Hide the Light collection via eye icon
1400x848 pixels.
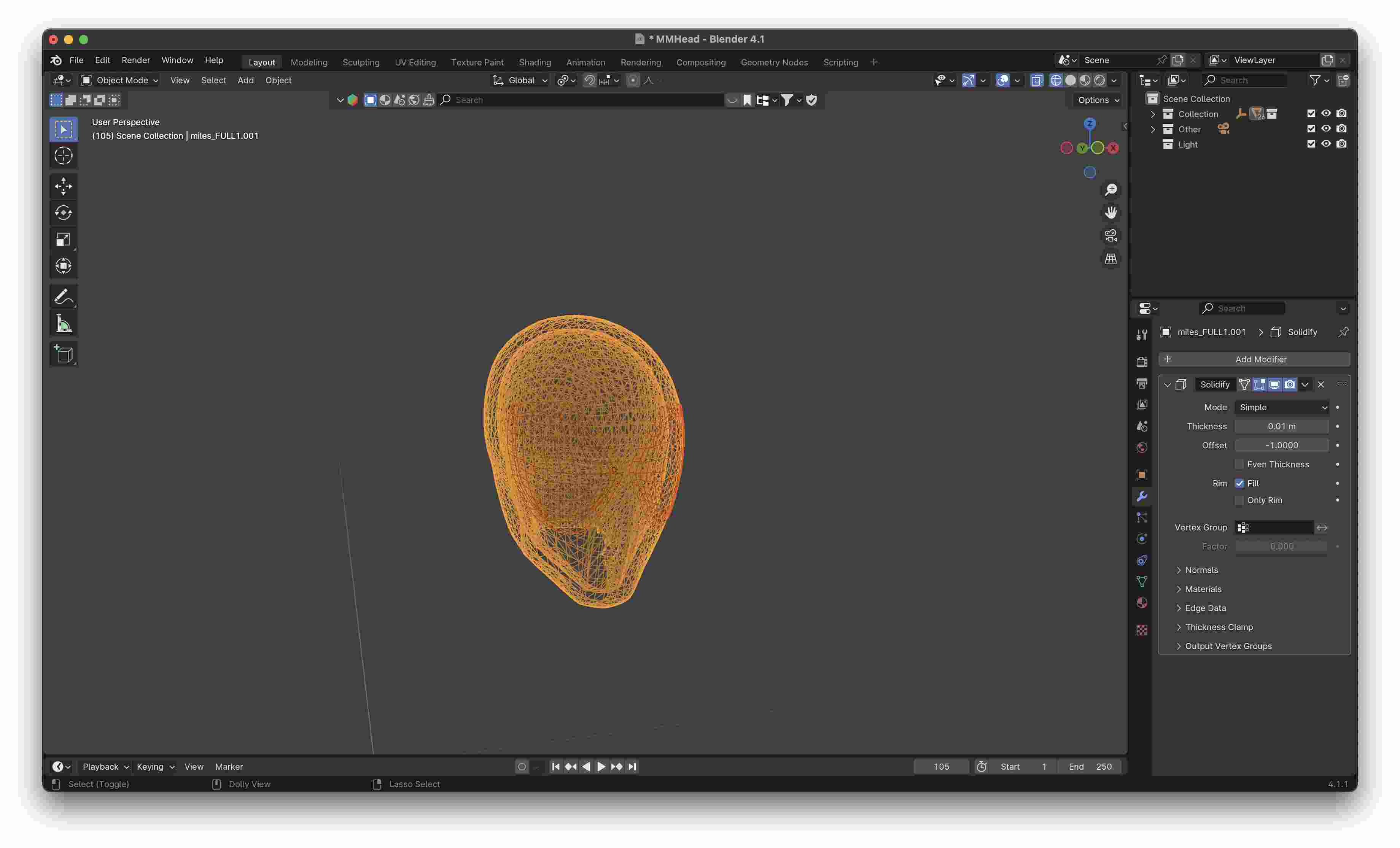tap(1326, 144)
